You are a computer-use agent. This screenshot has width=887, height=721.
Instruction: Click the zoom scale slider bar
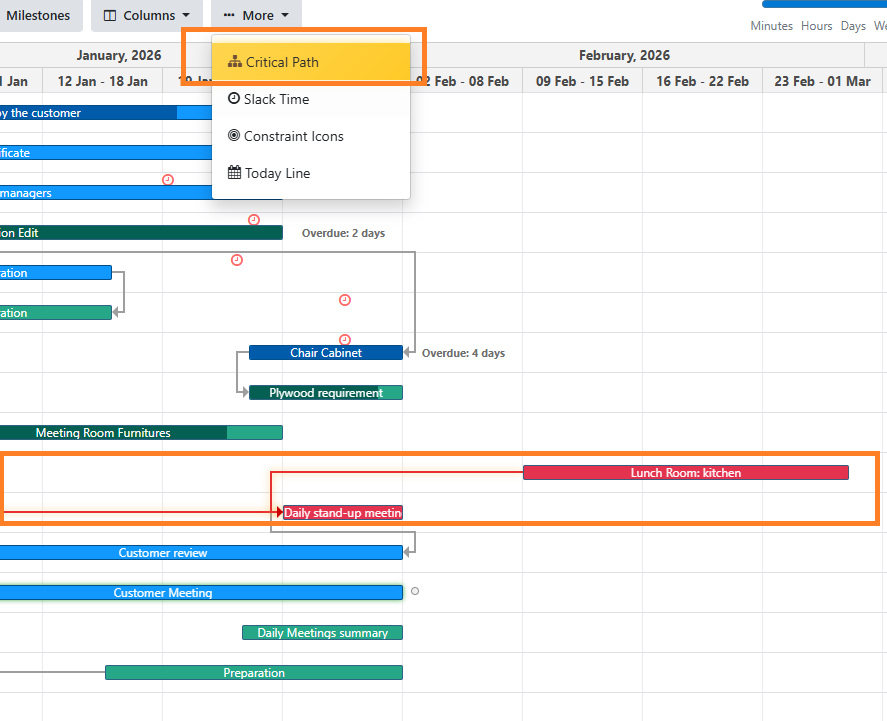(x=824, y=5)
